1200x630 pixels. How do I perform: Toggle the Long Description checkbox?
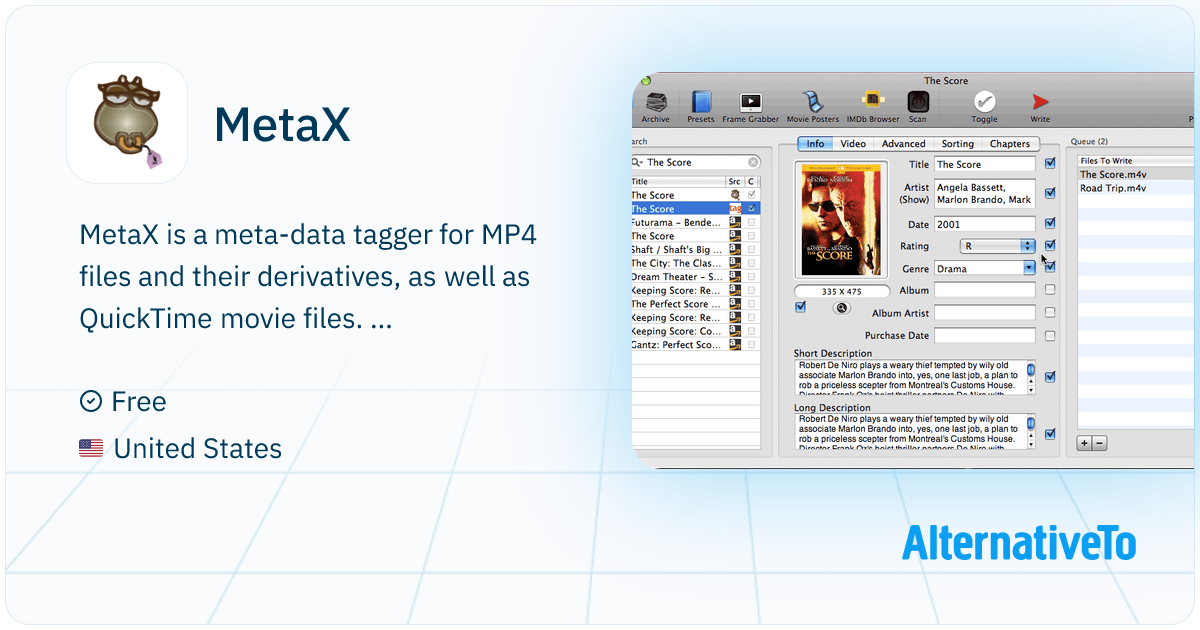(1050, 434)
